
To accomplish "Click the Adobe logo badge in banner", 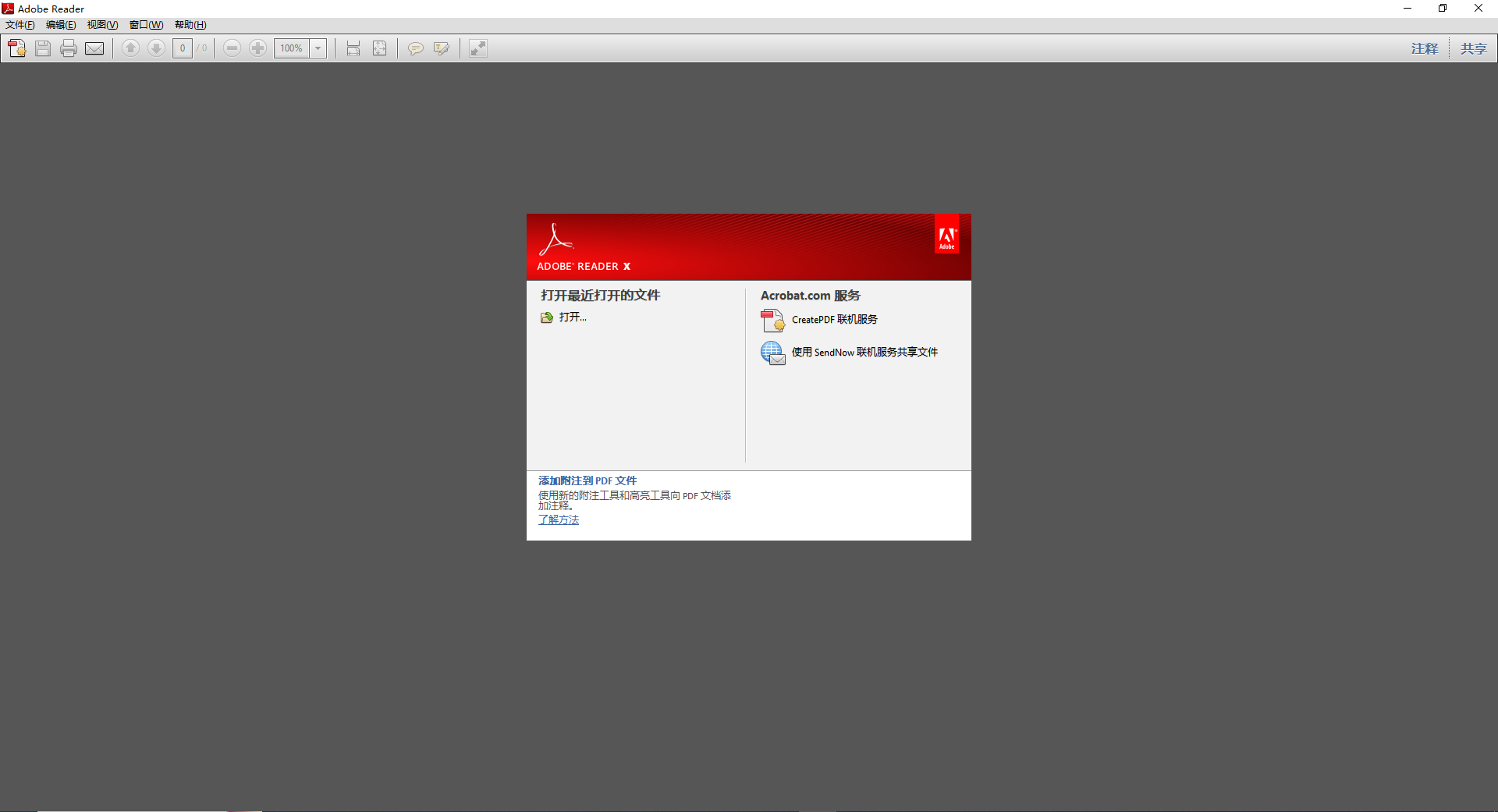I will pos(946,233).
